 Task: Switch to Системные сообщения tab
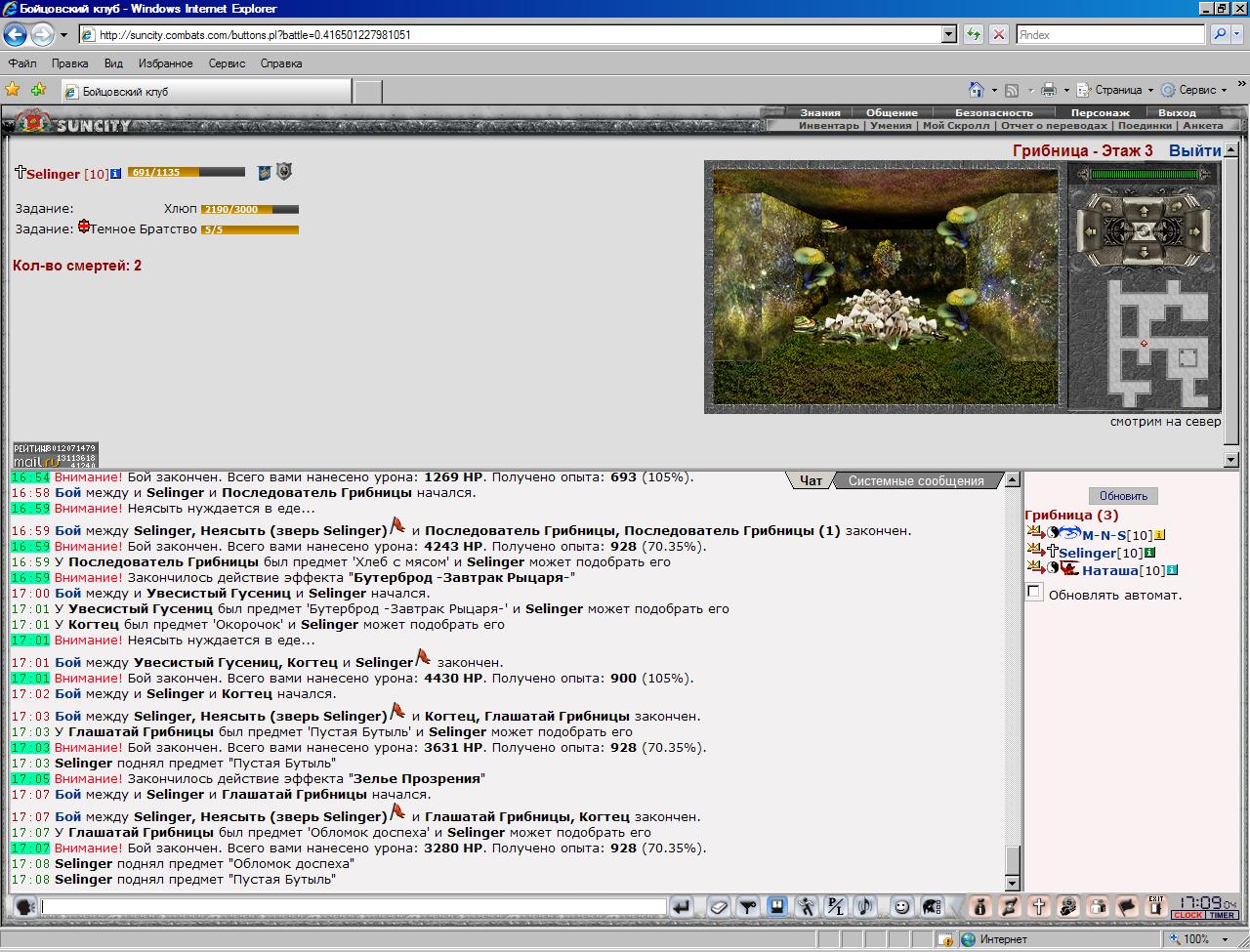(916, 480)
